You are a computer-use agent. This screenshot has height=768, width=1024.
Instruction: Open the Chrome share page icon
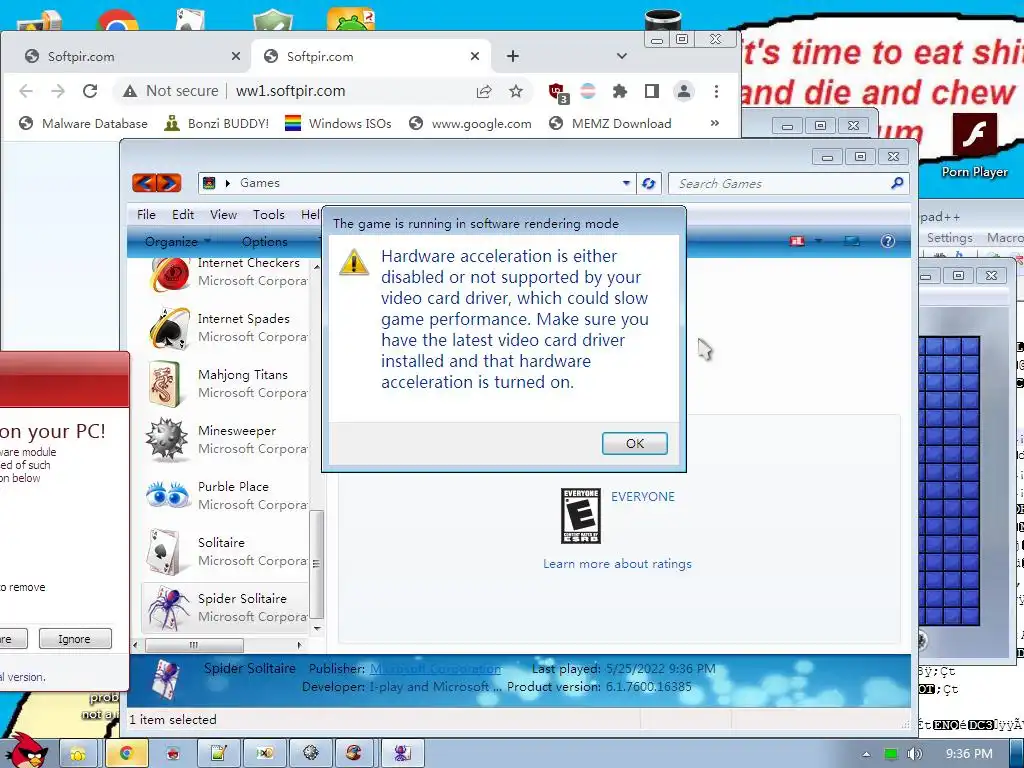point(484,91)
